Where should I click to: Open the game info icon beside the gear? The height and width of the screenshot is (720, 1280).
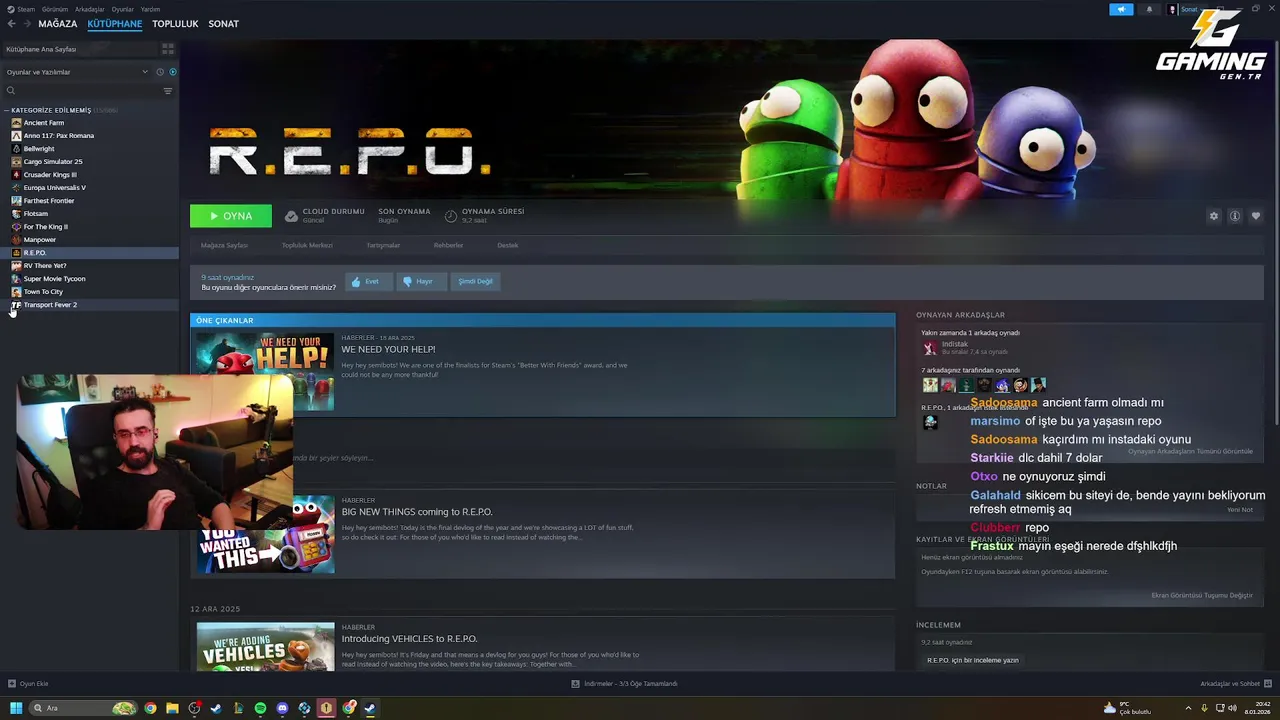click(x=1235, y=216)
